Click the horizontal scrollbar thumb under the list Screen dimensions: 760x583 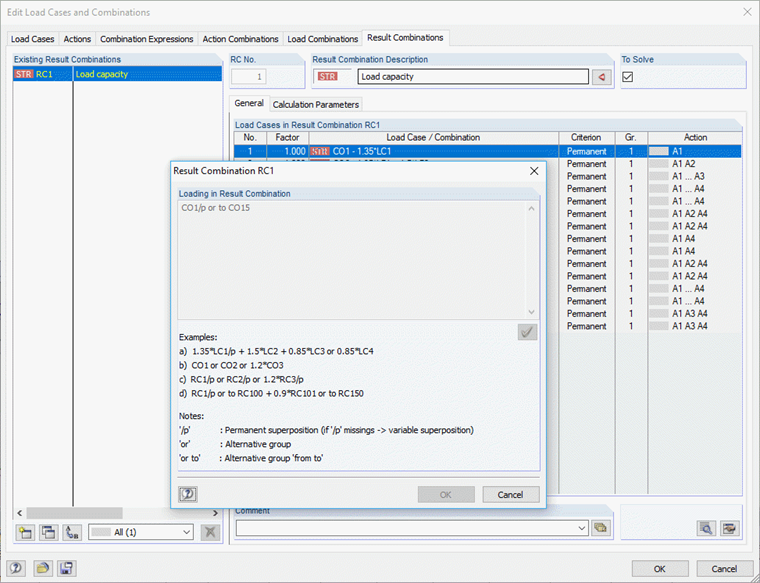(74, 513)
